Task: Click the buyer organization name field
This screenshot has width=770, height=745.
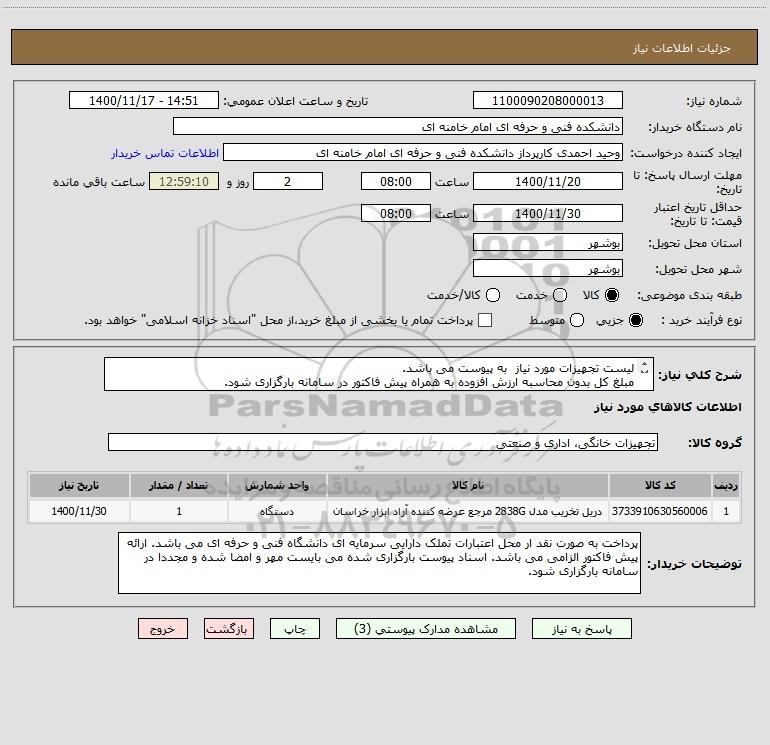Action: coord(398,127)
